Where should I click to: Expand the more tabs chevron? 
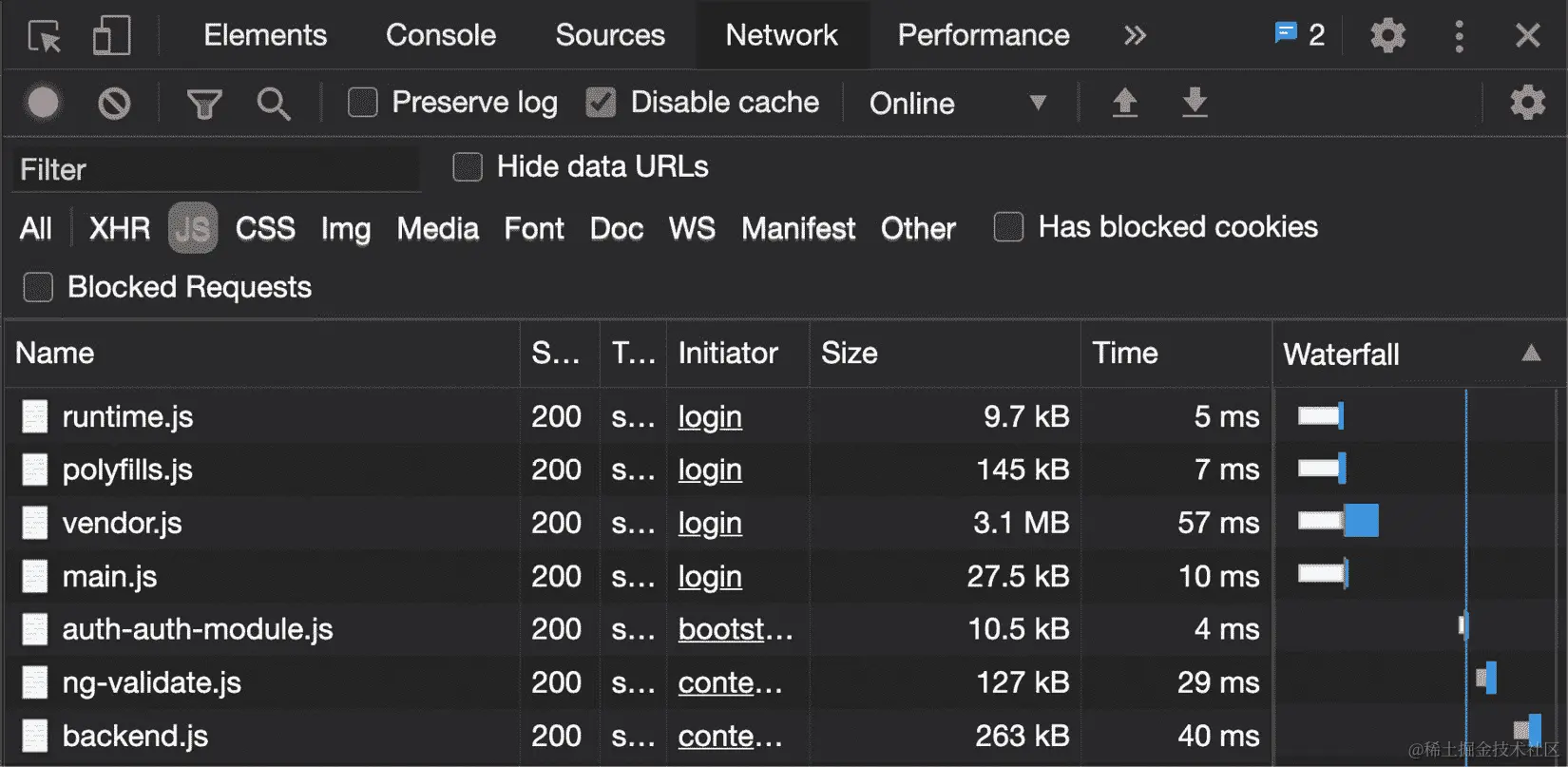[x=1135, y=36]
